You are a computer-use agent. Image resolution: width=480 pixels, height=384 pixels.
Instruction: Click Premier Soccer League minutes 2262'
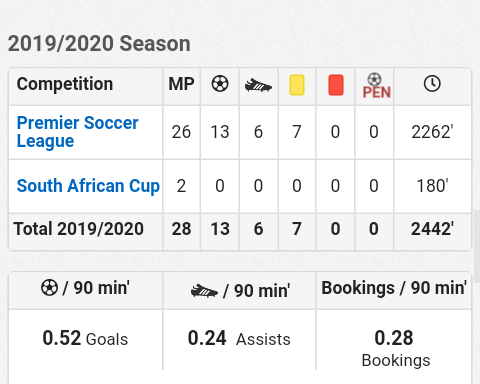point(432,132)
